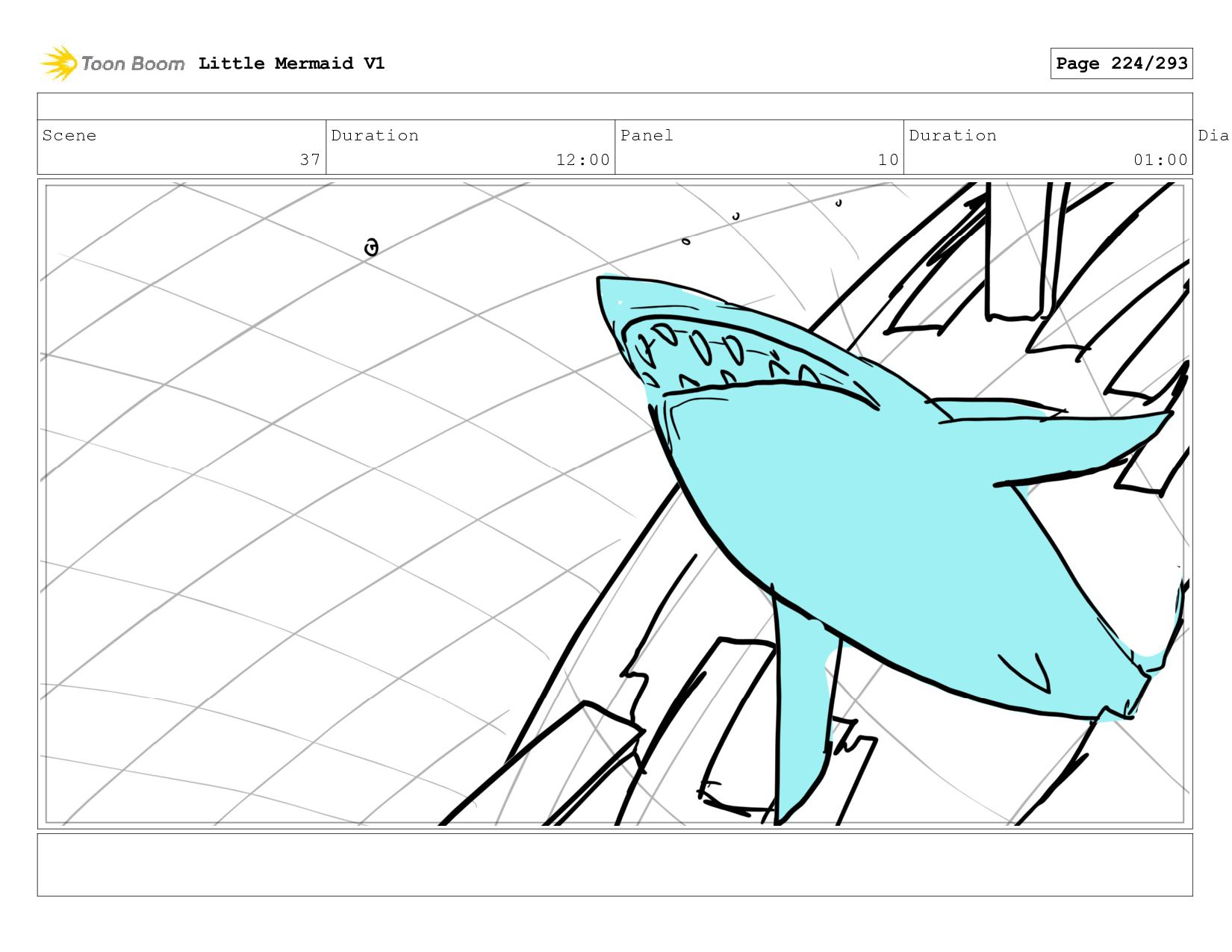Click the 'Page 224/293' box

click(1121, 63)
